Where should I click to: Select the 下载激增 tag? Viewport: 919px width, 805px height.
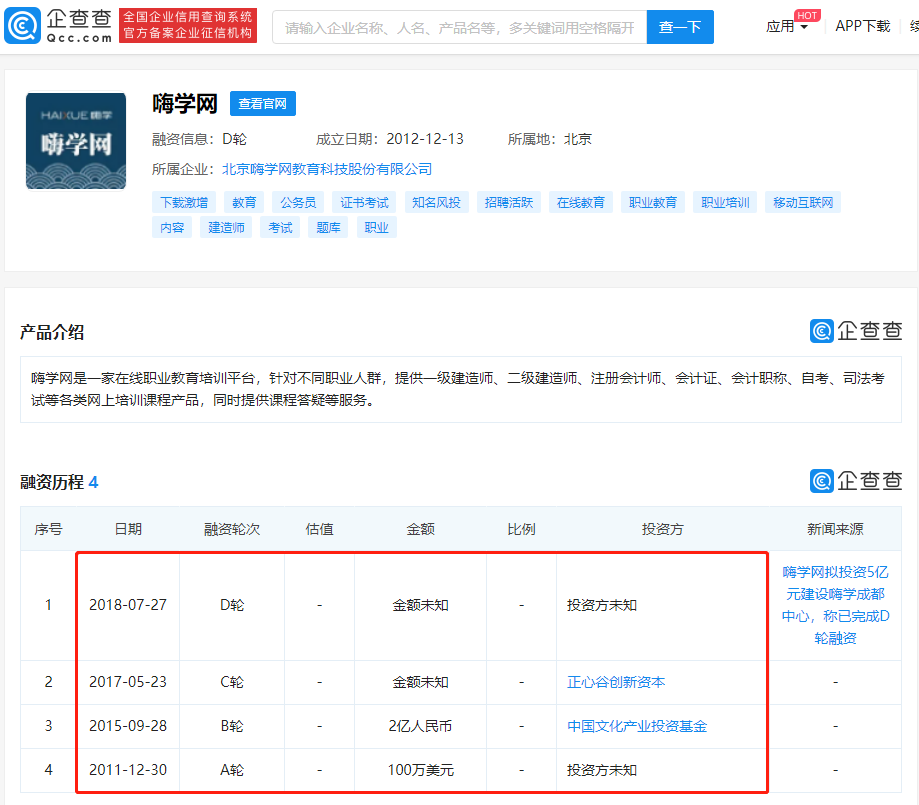(x=184, y=202)
